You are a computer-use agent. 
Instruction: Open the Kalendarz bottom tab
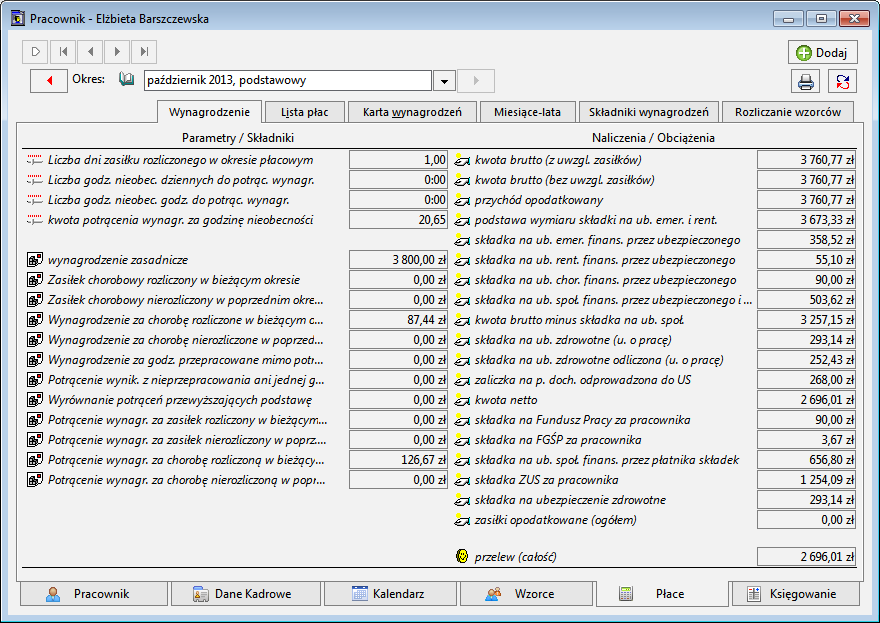[x=390, y=594]
